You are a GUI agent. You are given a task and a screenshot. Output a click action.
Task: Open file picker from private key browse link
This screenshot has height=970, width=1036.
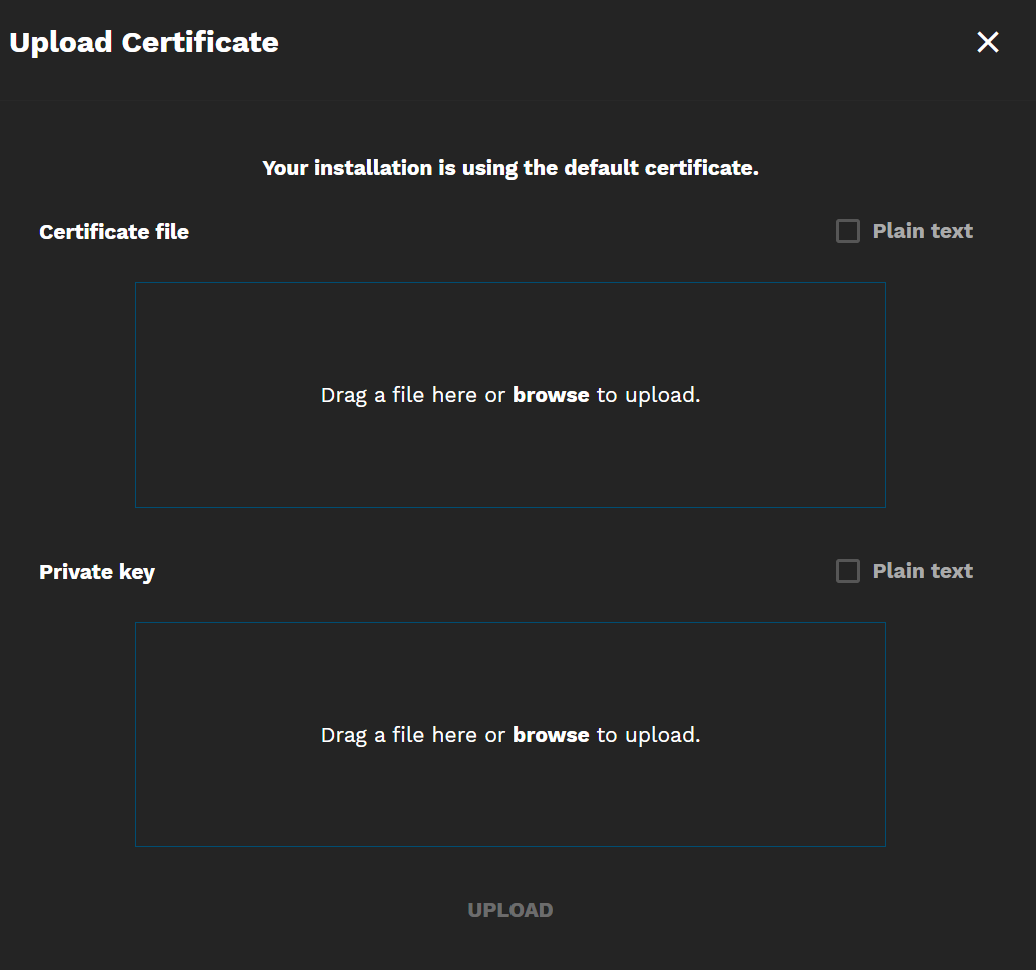pyautogui.click(x=551, y=734)
